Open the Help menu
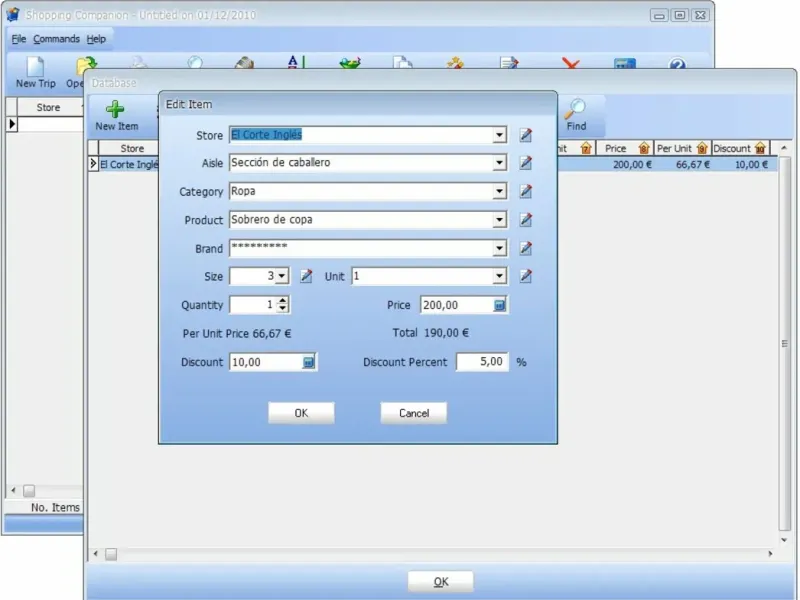800x600 pixels. tap(96, 39)
